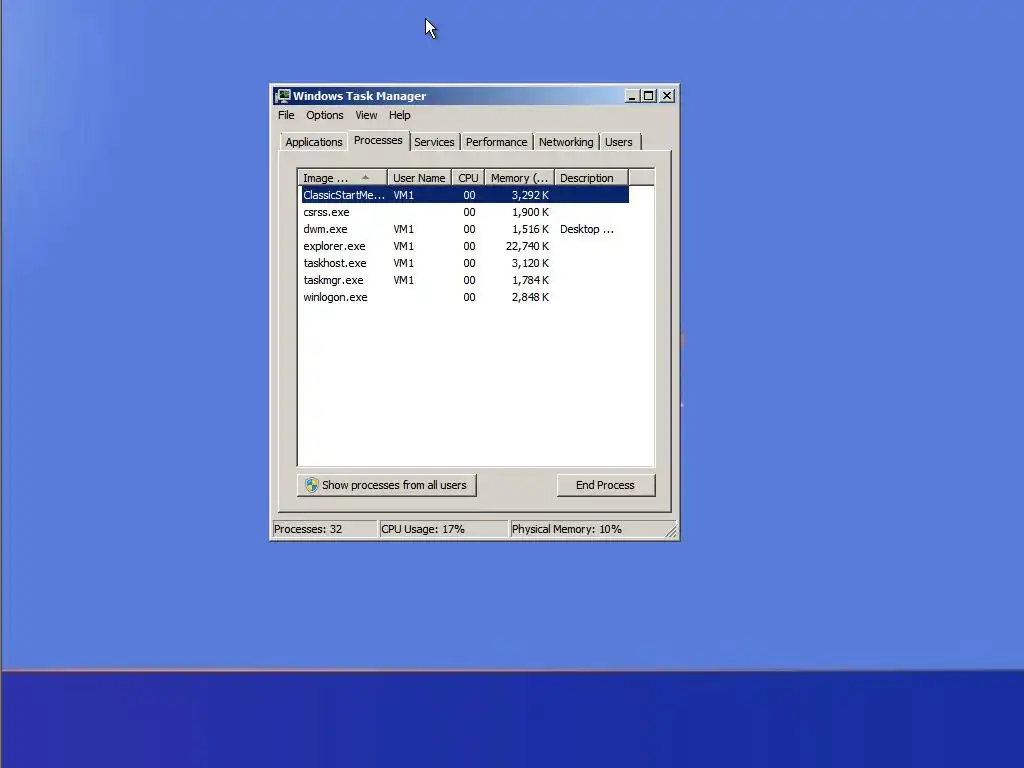The height and width of the screenshot is (768, 1024).
Task: Switch to the Applications tab
Action: pyautogui.click(x=313, y=142)
